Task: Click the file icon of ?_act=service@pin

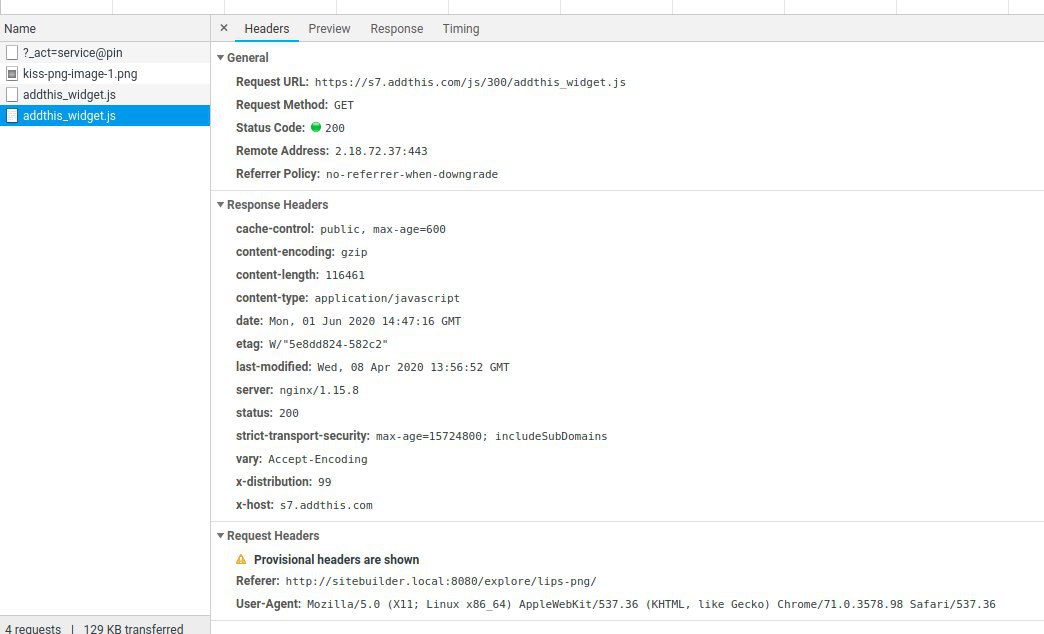Action: pyautogui.click(x=12, y=53)
